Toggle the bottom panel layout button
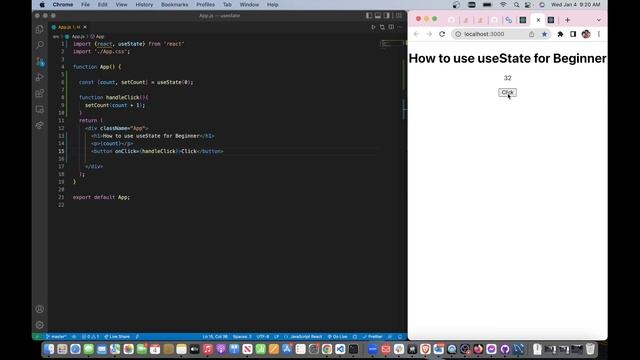 378,16
